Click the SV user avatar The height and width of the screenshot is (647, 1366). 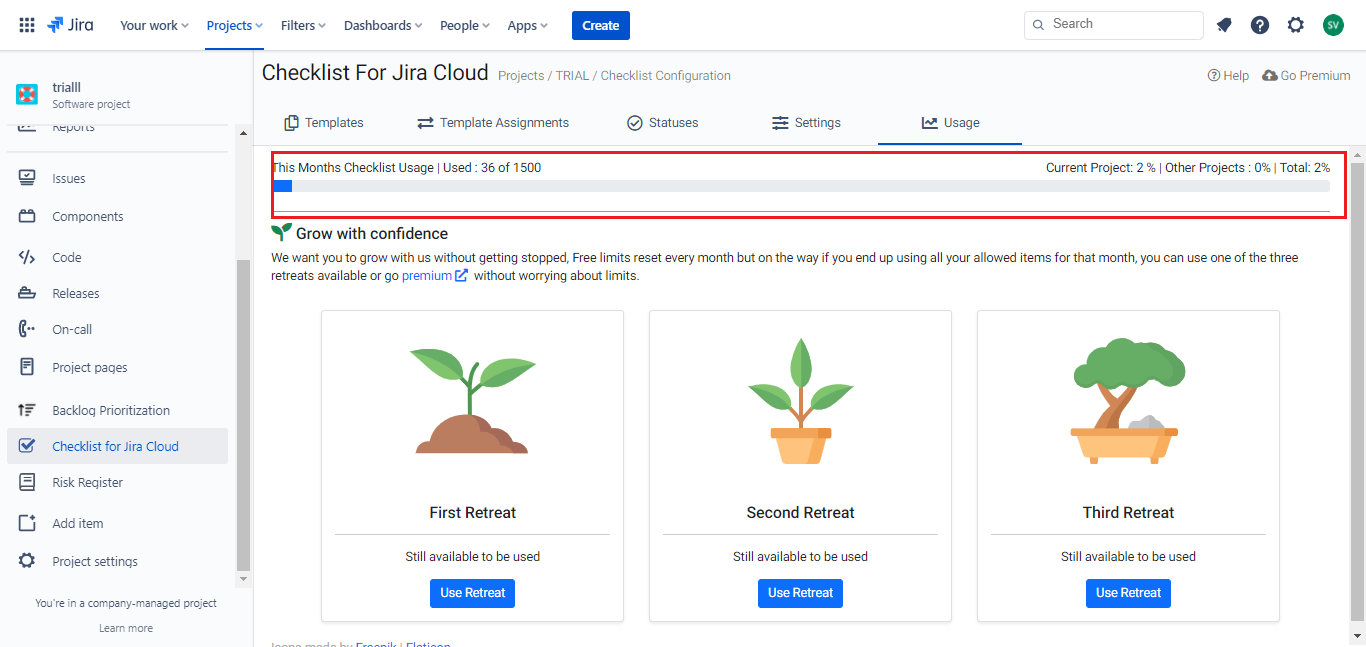pos(1333,25)
